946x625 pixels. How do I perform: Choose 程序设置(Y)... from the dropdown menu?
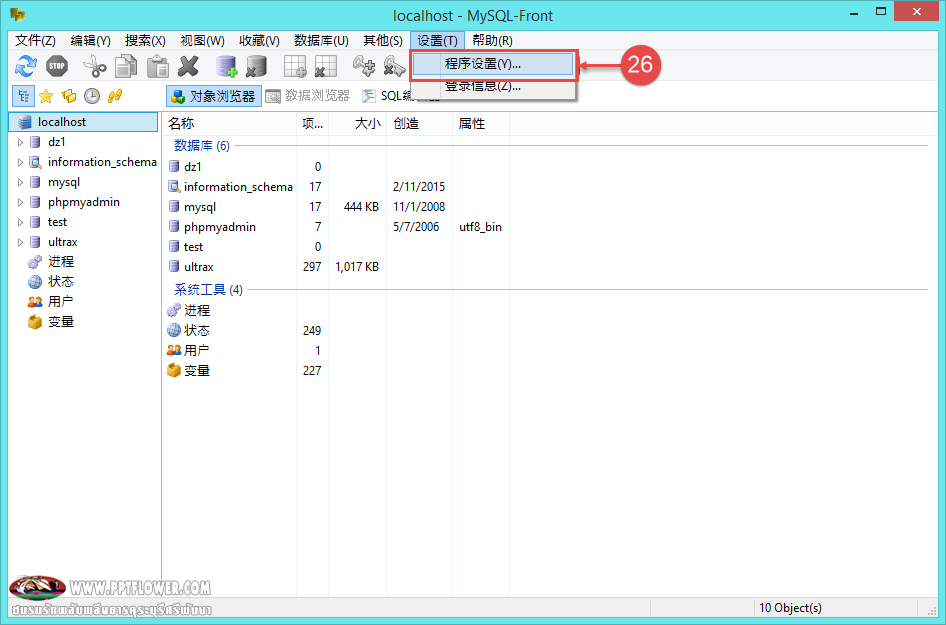[x=494, y=65]
